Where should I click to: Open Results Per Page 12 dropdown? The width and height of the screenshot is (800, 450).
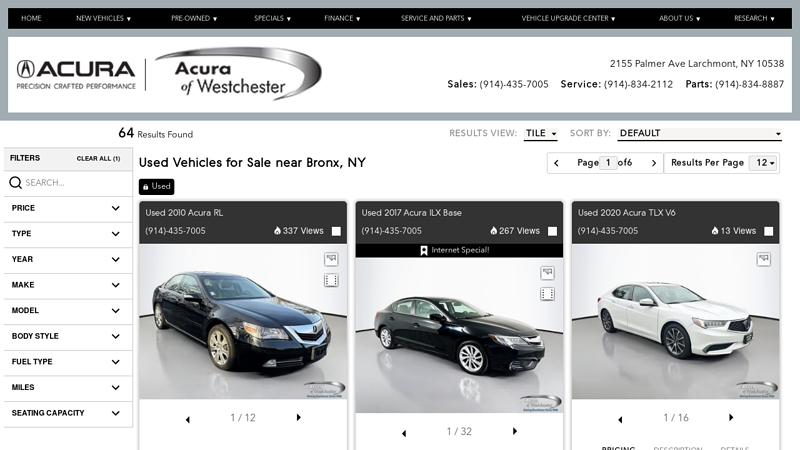pos(763,163)
